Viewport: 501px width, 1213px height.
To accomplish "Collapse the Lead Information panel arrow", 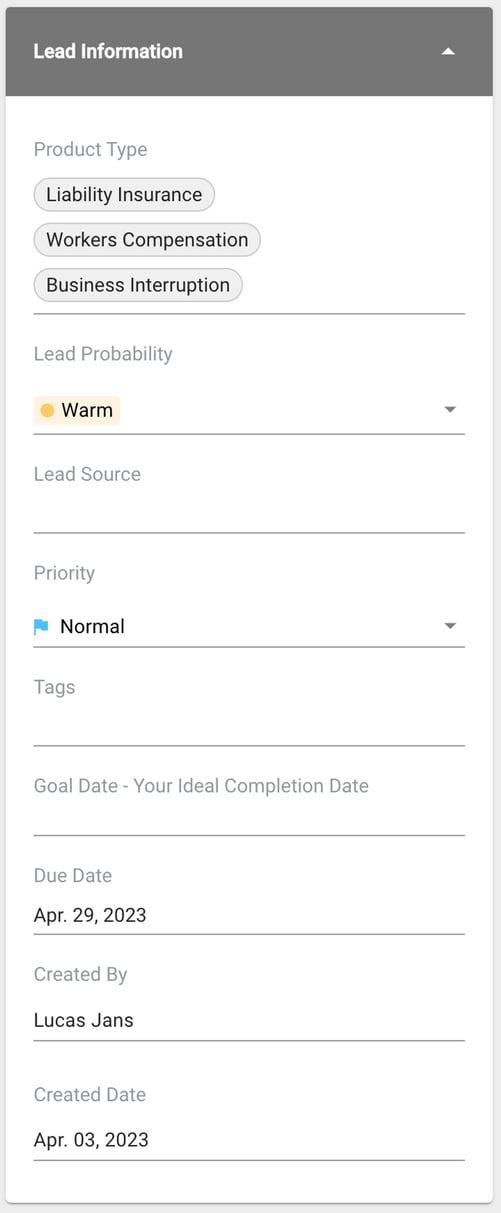I will click(x=448, y=51).
